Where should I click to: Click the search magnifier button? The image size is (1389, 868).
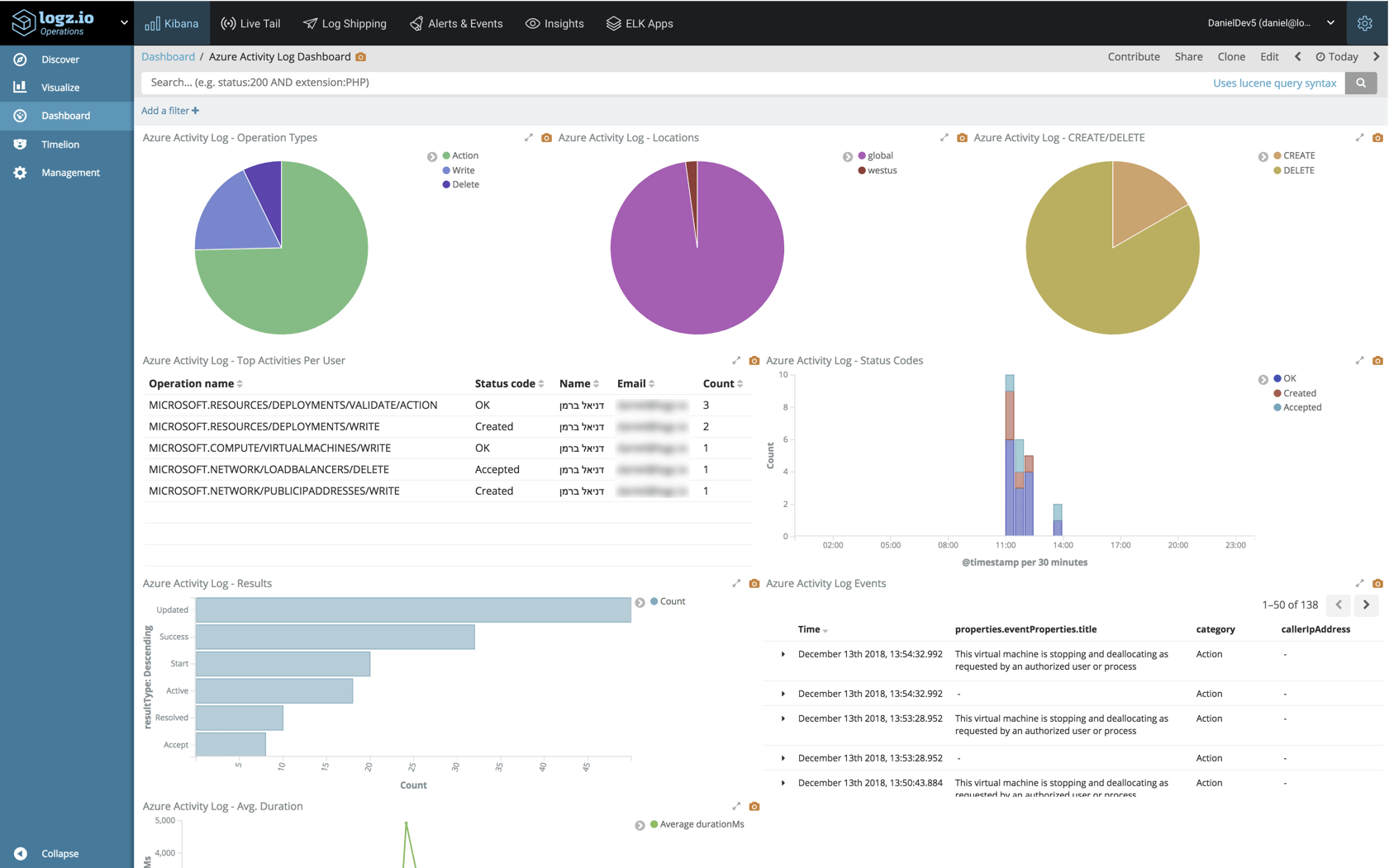tap(1360, 83)
